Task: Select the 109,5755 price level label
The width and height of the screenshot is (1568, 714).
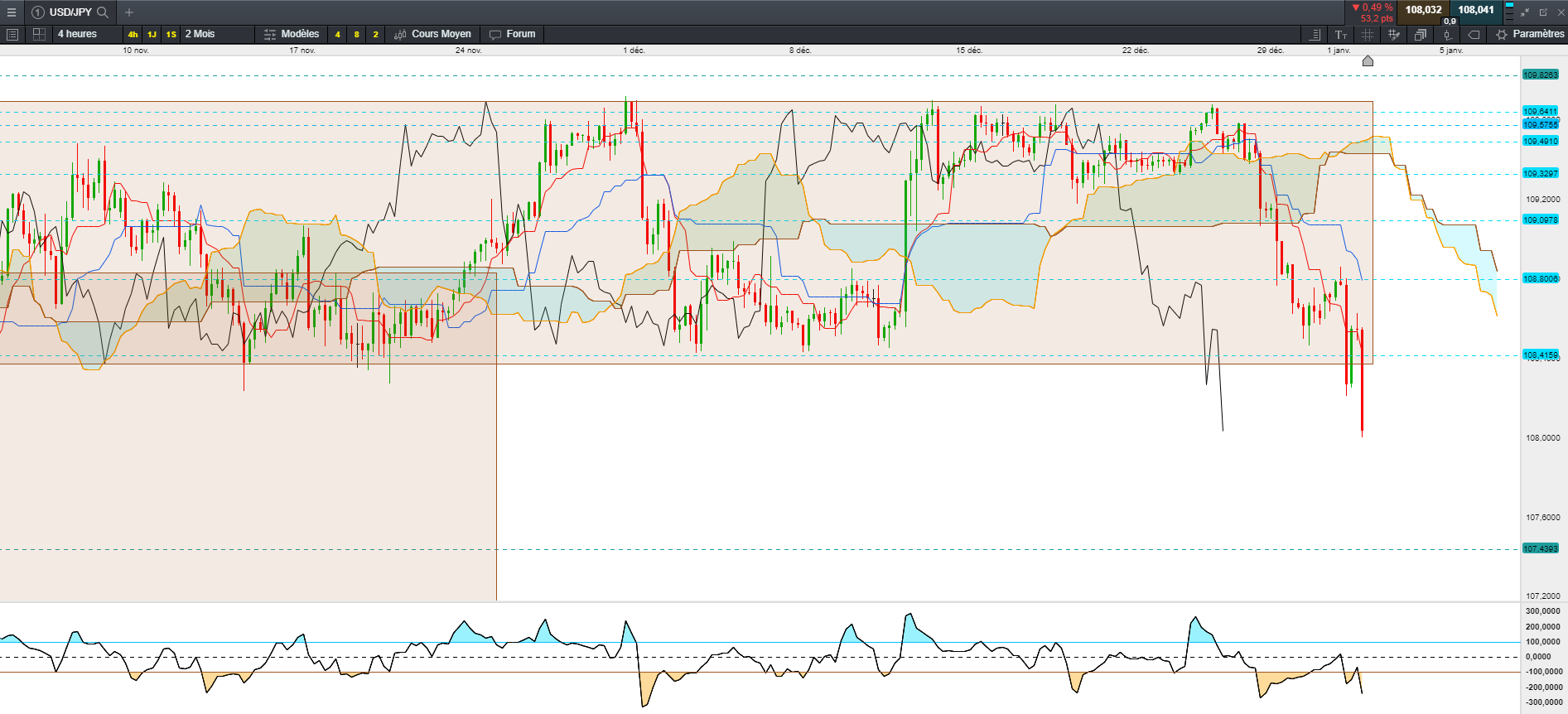Action: tap(1541, 124)
